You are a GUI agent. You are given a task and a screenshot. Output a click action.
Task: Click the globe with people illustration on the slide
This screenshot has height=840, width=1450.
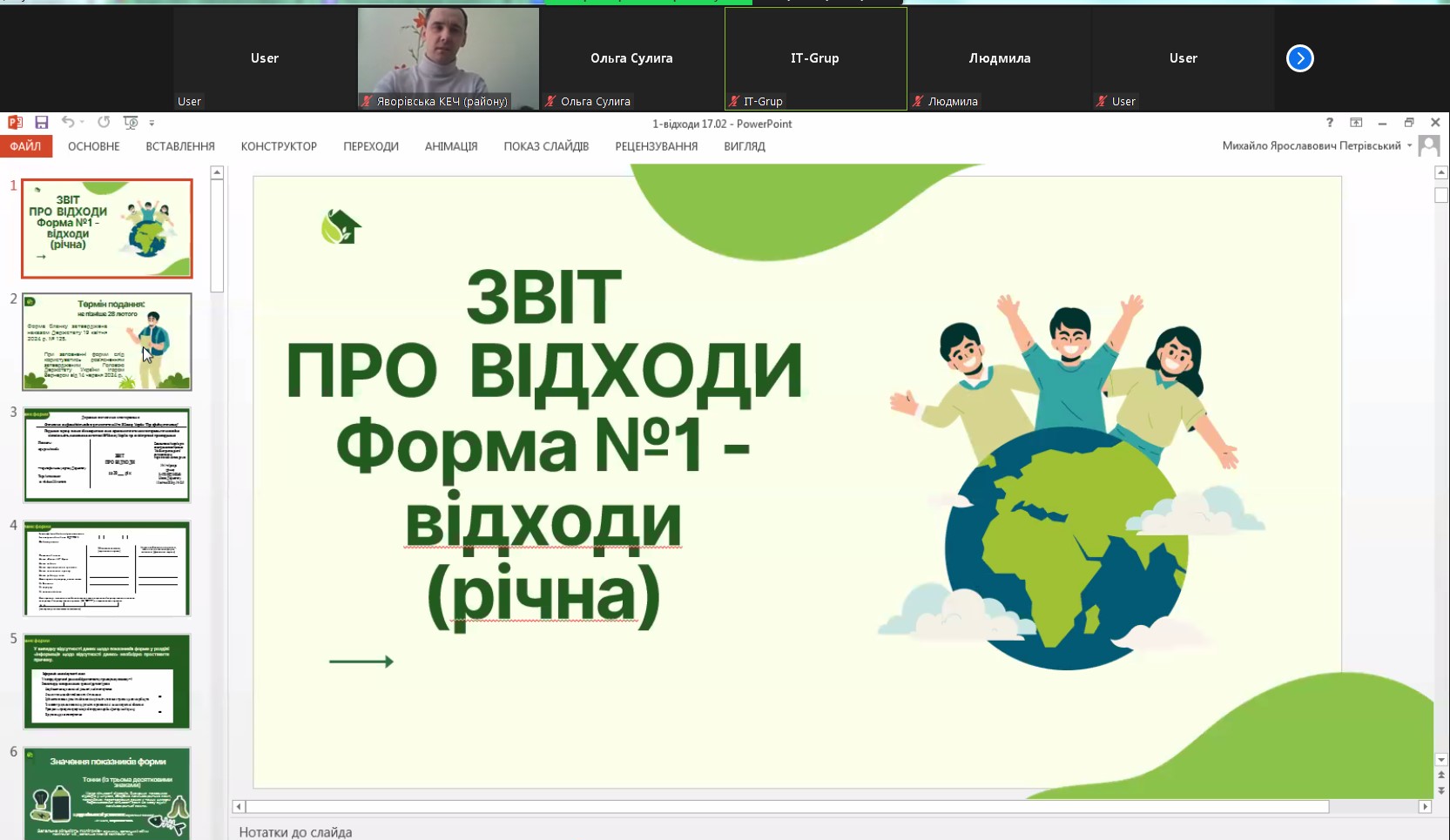(1071, 483)
